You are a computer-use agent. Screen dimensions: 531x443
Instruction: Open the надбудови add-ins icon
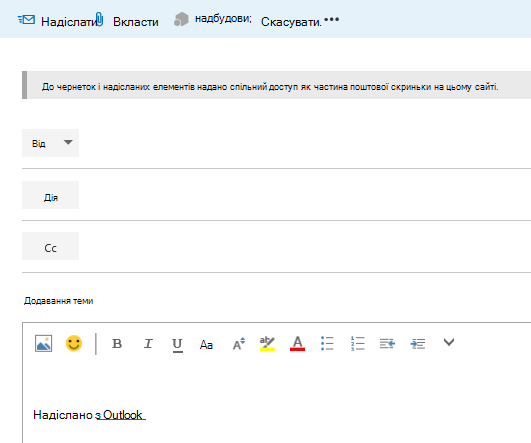tap(181, 19)
